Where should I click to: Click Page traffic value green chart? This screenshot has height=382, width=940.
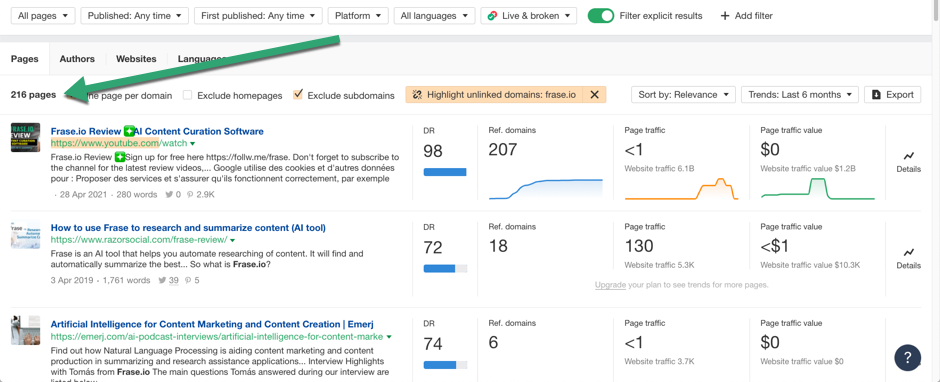[x=818, y=188]
